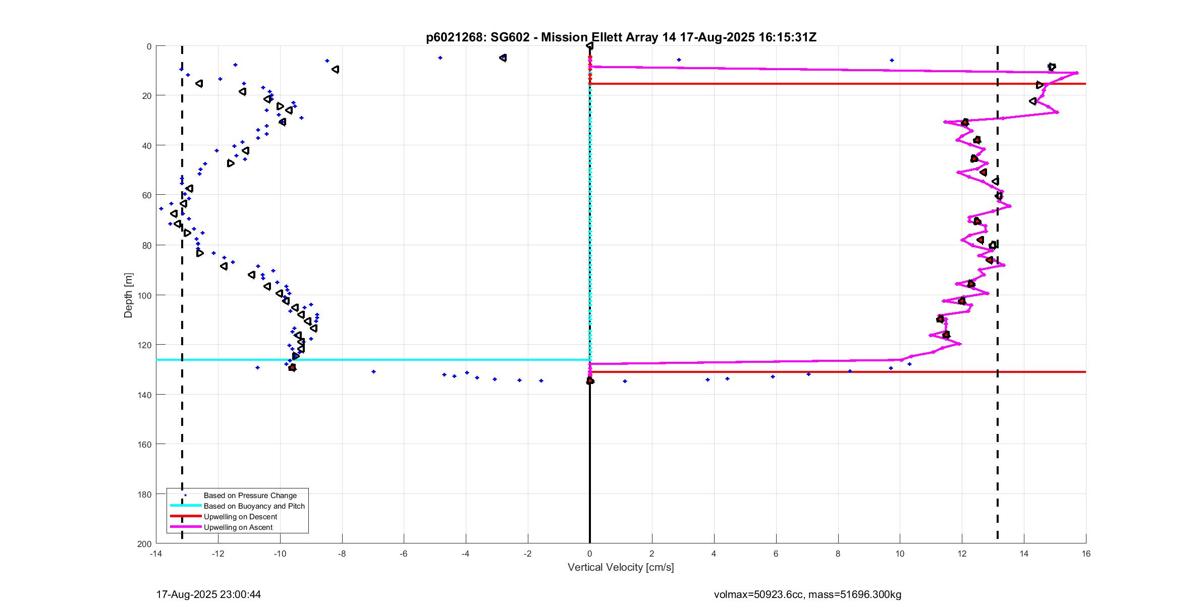Click the '12' tick on the velocity axis
Viewport: 1200px width, 611px height.
[x=962, y=553]
